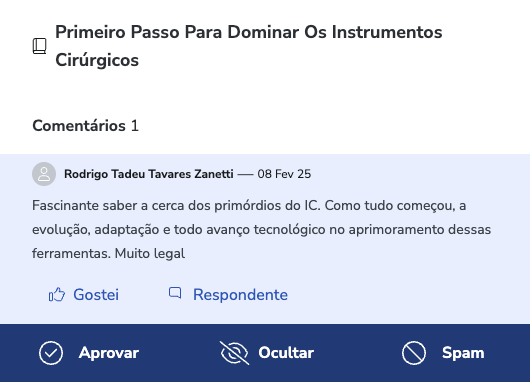The height and width of the screenshot is (383, 530).
Task: Select the comment text about primórdios do IC
Action: 262,230
